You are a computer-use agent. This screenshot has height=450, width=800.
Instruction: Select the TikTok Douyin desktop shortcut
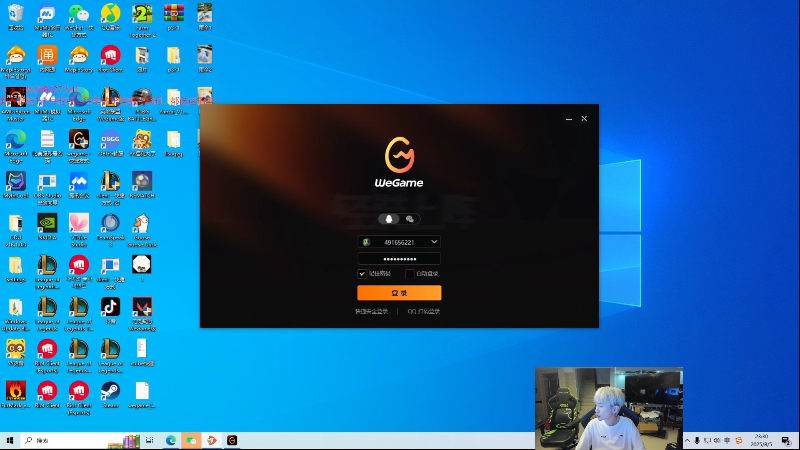point(111,311)
